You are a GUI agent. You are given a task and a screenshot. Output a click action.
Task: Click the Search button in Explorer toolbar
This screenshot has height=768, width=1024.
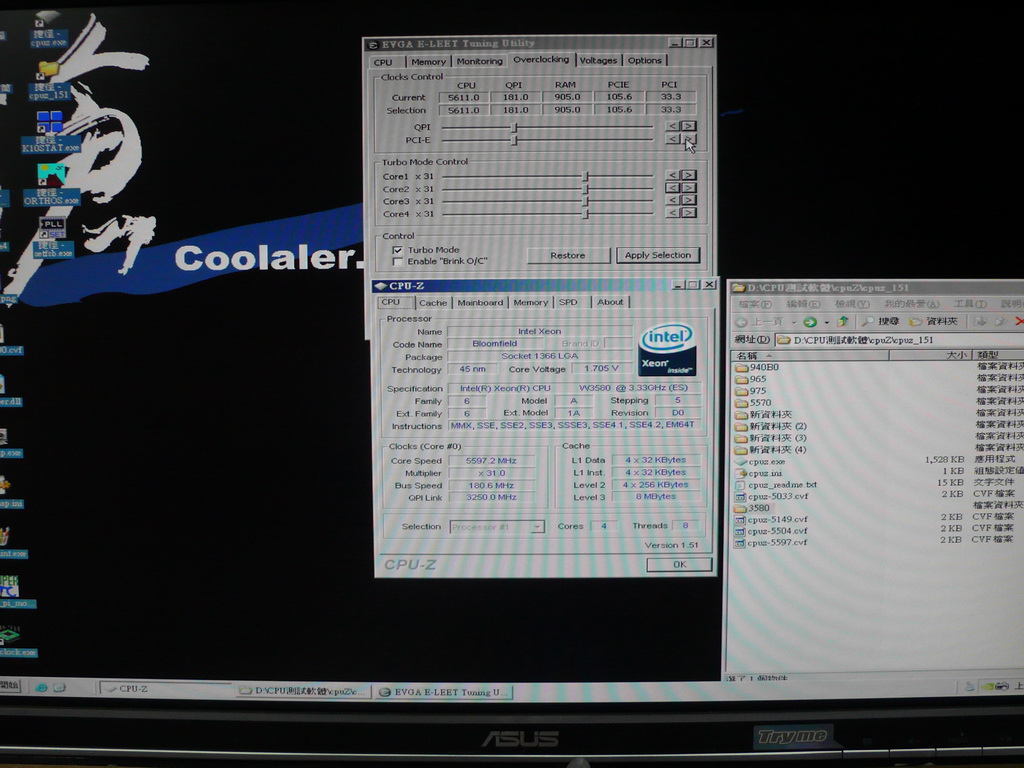point(880,321)
